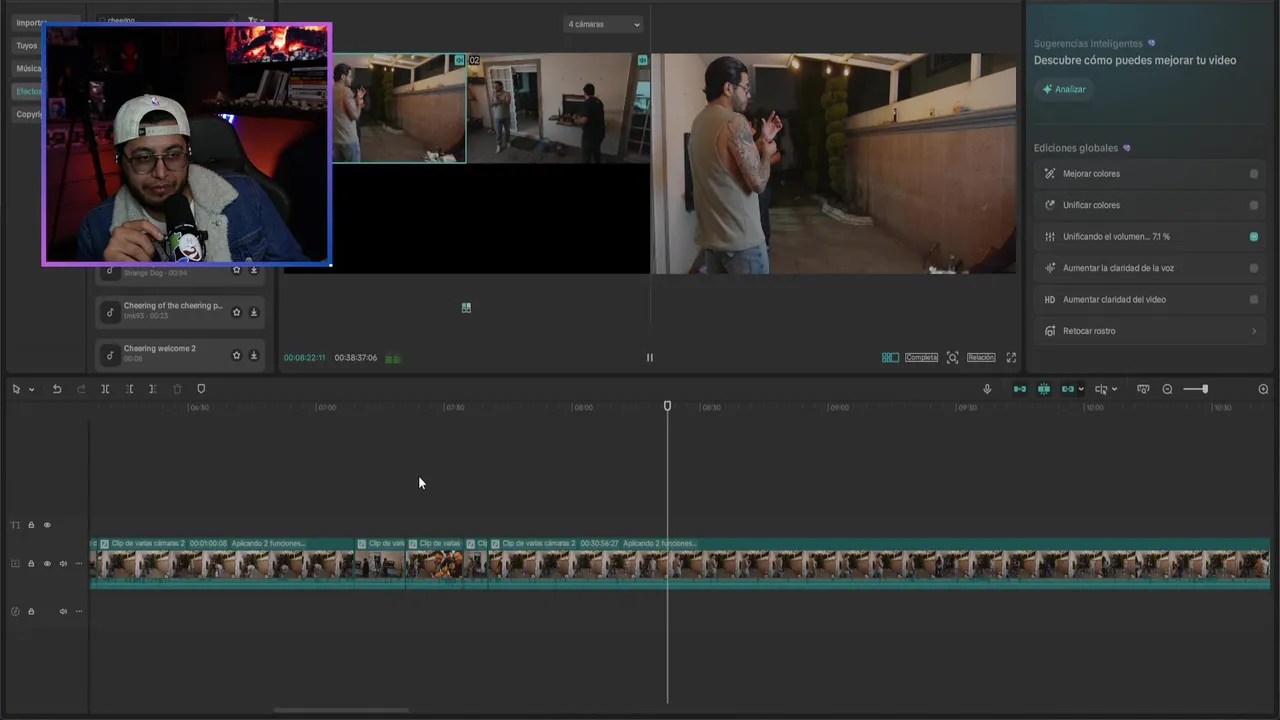Open the Música tab in the left sidebar
The image size is (1280, 720).
27,68
